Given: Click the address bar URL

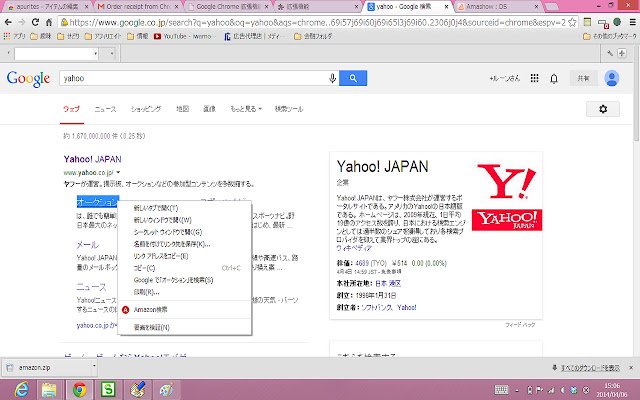Looking at the screenshot, I should (317, 22).
